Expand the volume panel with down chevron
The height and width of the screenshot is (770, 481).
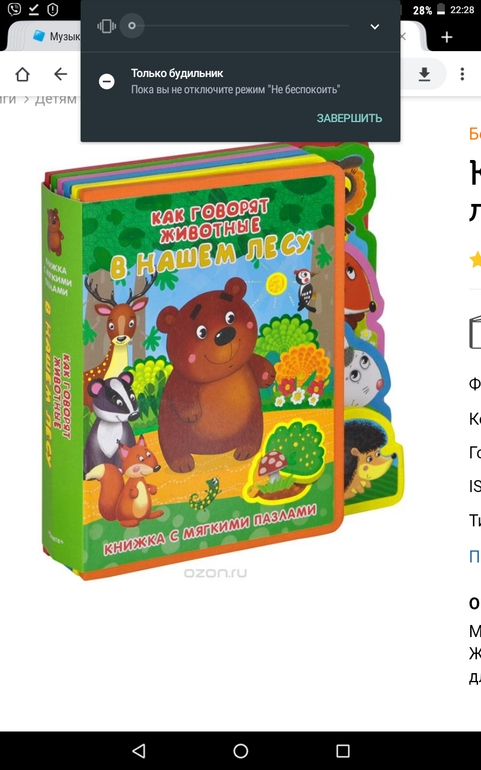click(375, 27)
